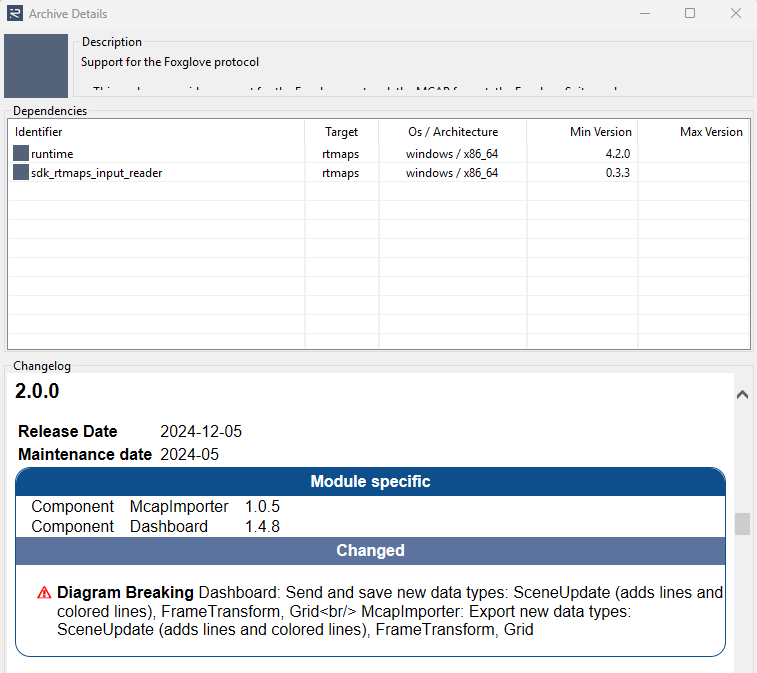Sort dependencies by Identifier column header

tap(39, 132)
